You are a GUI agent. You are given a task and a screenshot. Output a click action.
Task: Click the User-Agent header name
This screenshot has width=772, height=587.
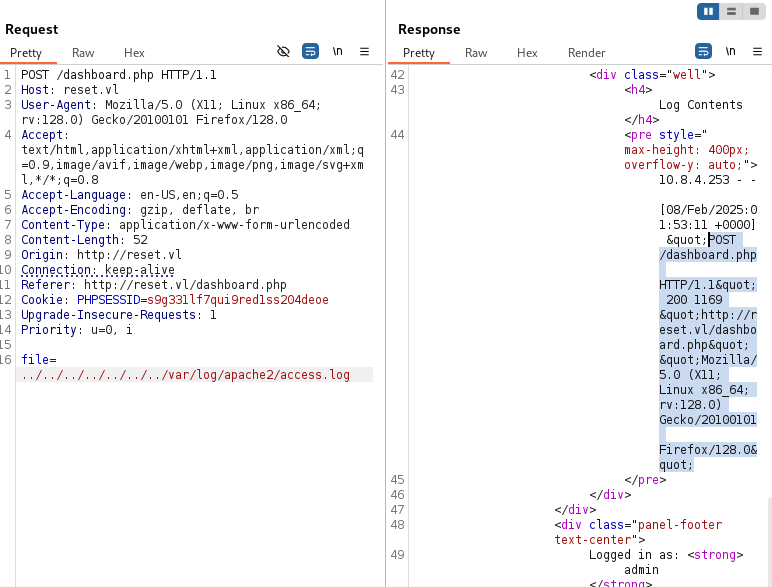pos(56,105)
